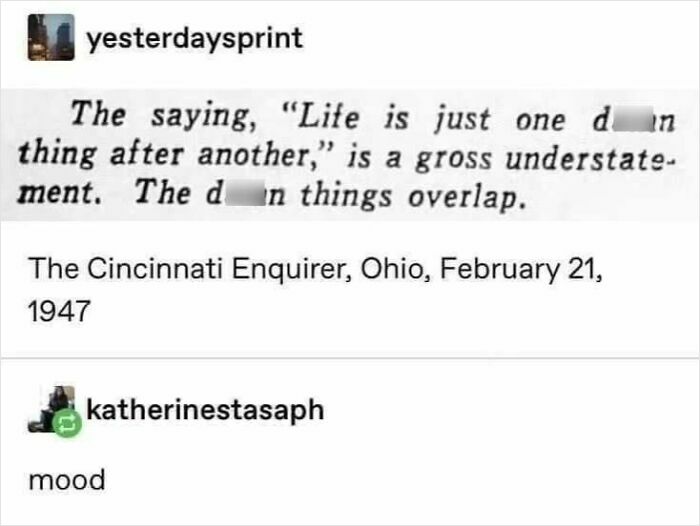The width and height of the screenshot is (700, 526).
Task: Click "understate-" in the clipping
Action: point(590,159)
